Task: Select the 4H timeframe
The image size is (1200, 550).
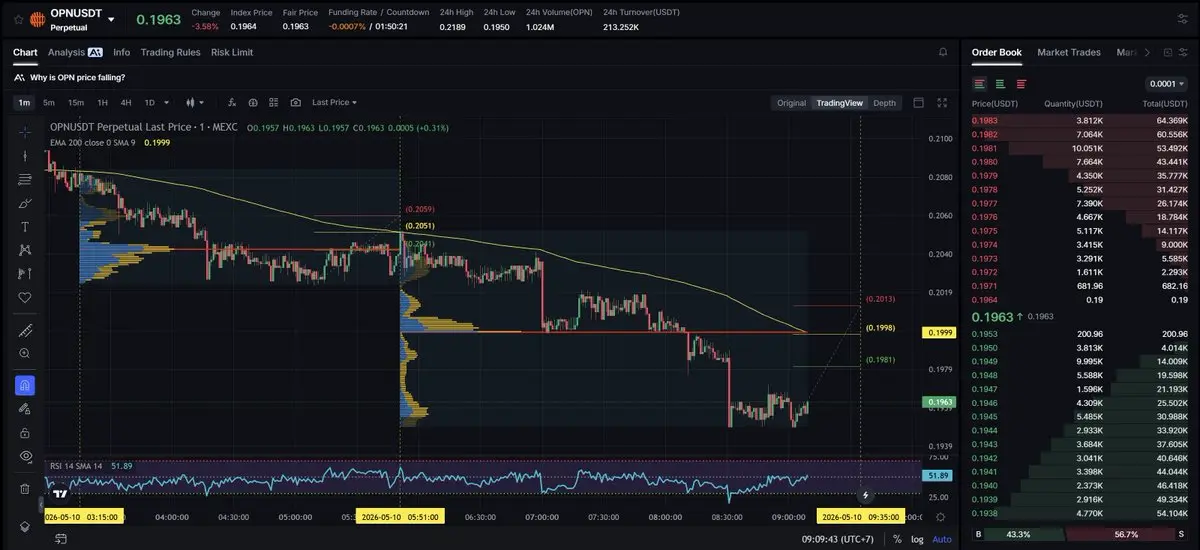Action: point(126,102)
